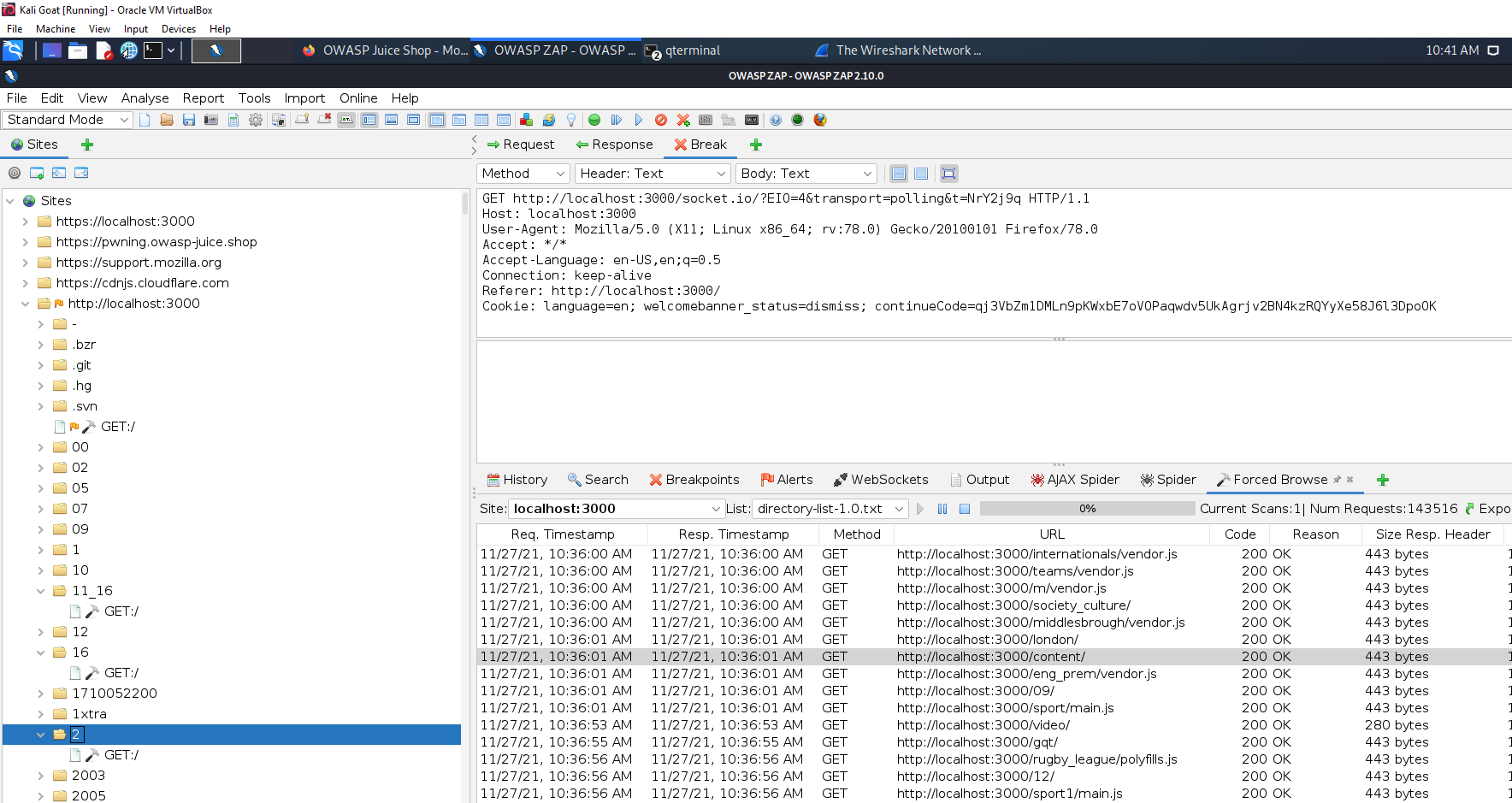Toggle show tab names and icons button
1512x803 pixels.
pos(346,120)
